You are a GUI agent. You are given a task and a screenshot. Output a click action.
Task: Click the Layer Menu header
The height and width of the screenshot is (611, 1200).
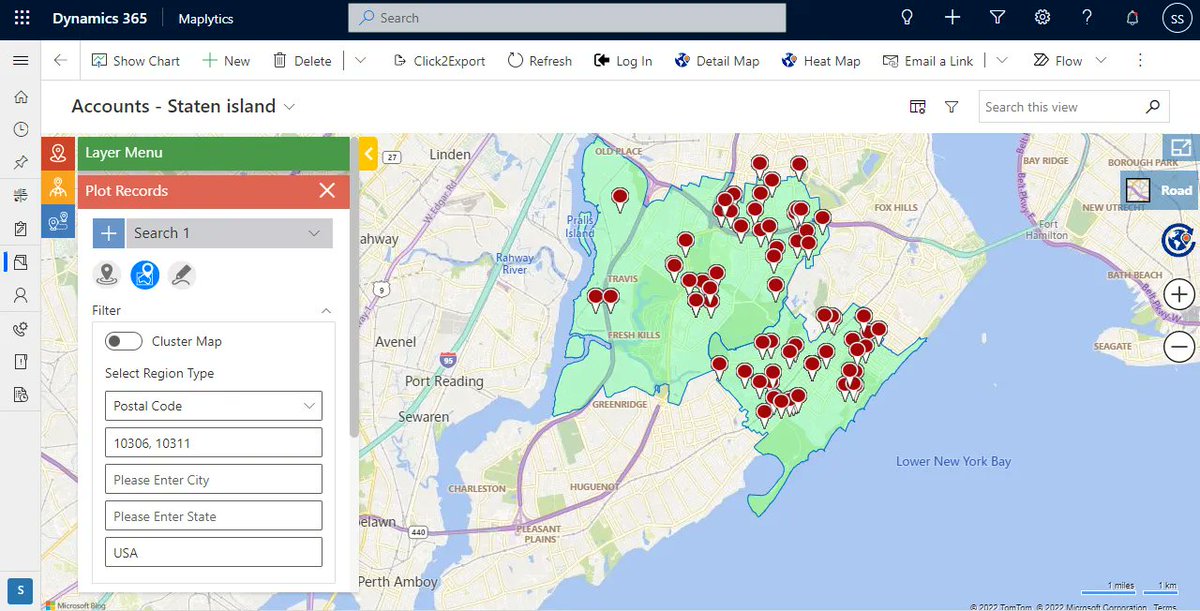point(213,153)
